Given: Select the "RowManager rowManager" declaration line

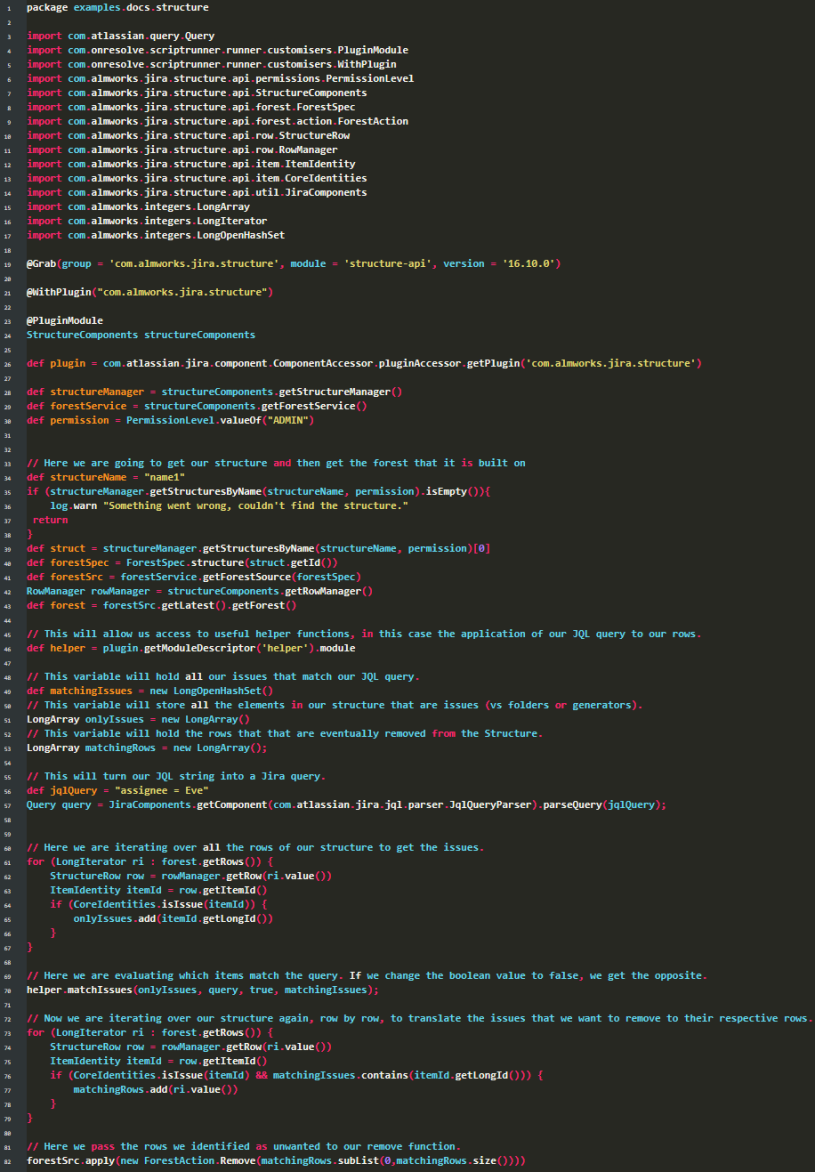Looking at the screenshot, I should [x=200, y=590].
